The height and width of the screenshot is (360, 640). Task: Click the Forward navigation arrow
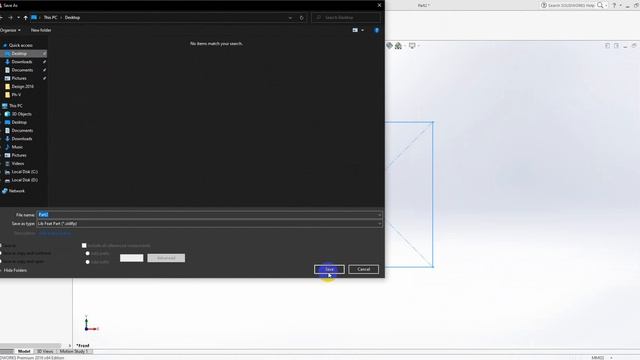click(10, 18)
